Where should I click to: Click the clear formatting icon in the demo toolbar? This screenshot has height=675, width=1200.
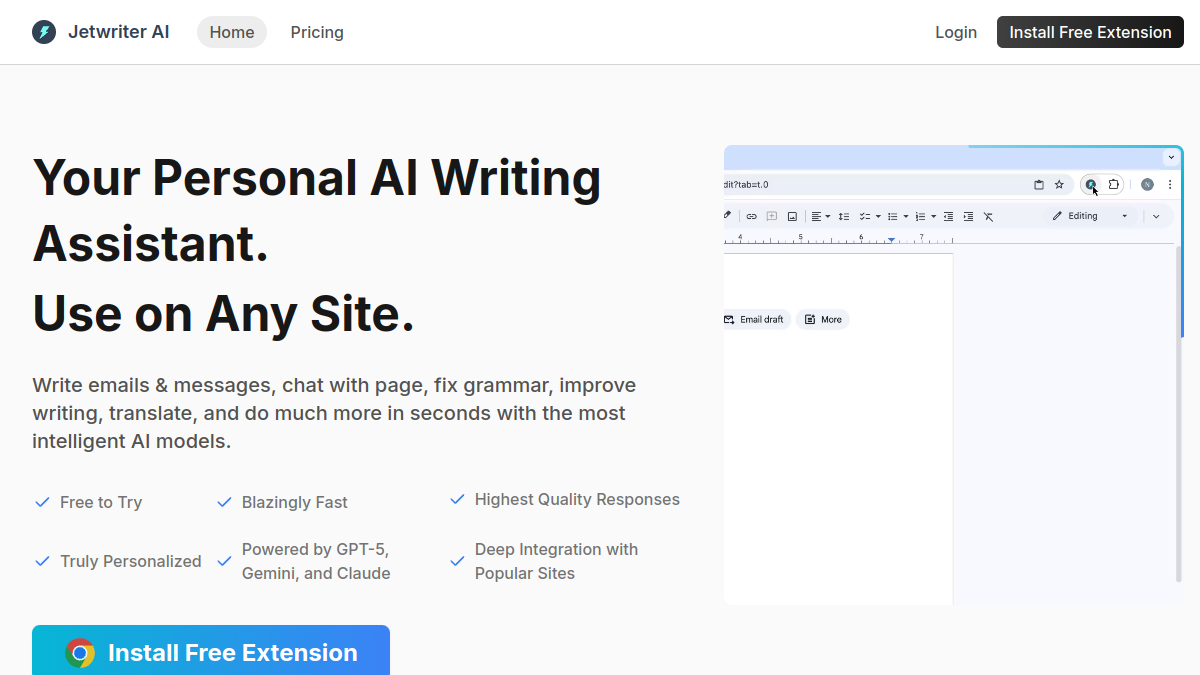tap(988, 216)
